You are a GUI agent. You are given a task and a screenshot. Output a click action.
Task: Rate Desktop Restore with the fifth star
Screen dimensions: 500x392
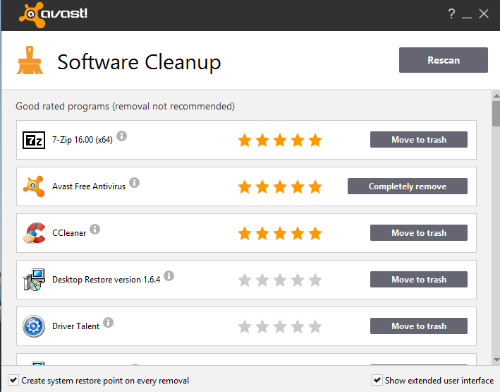(x=315, y=280)
